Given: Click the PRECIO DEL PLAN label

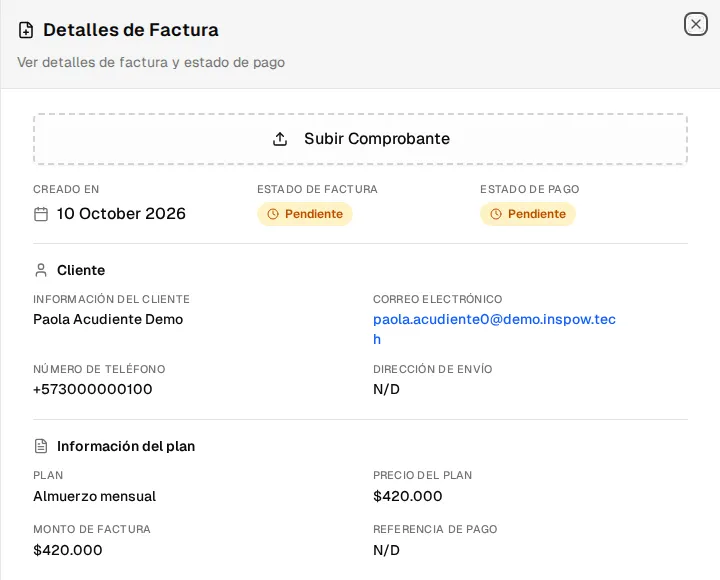Looking at the screenshot, I should (x=422, y=475).
